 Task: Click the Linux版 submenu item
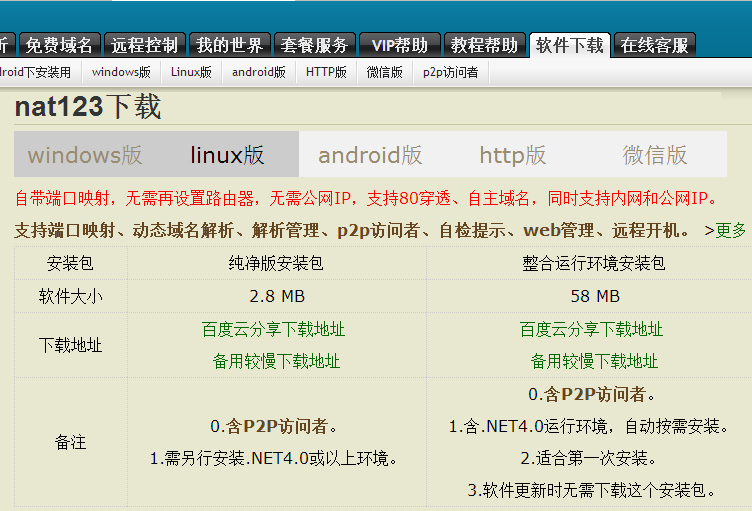click(191, 72)
